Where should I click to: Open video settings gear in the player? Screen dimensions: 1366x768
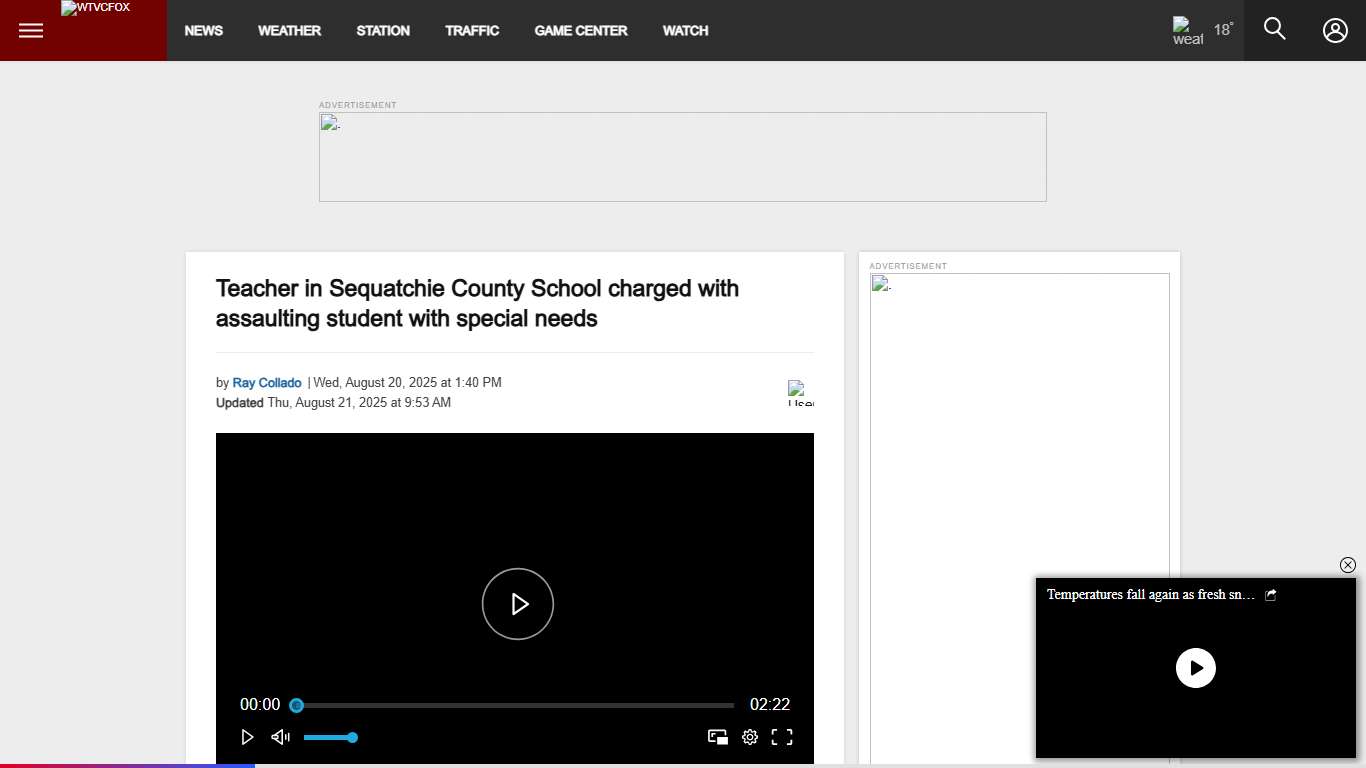point(750,737)
